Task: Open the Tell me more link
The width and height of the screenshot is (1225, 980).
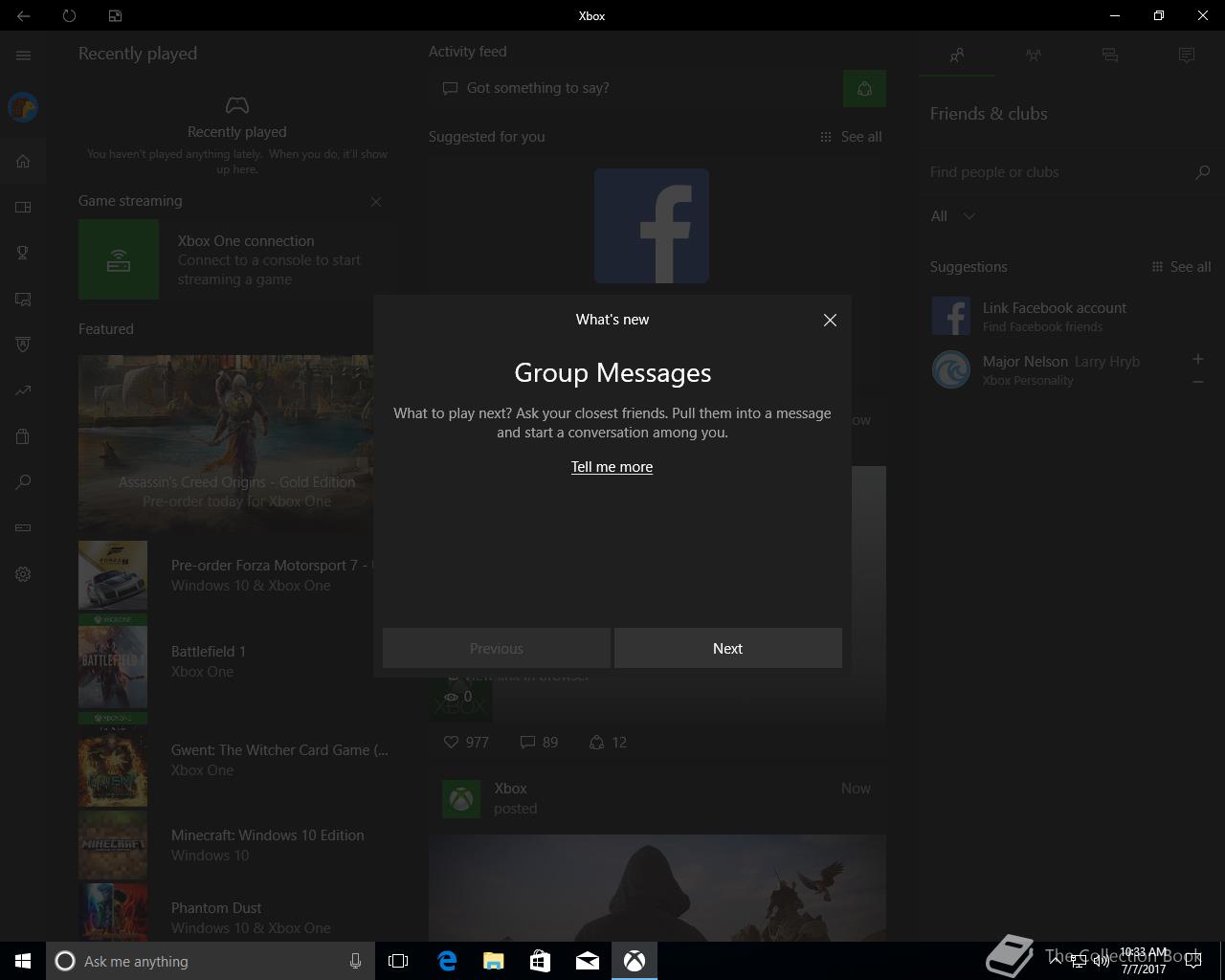Action: coord(612,467)
